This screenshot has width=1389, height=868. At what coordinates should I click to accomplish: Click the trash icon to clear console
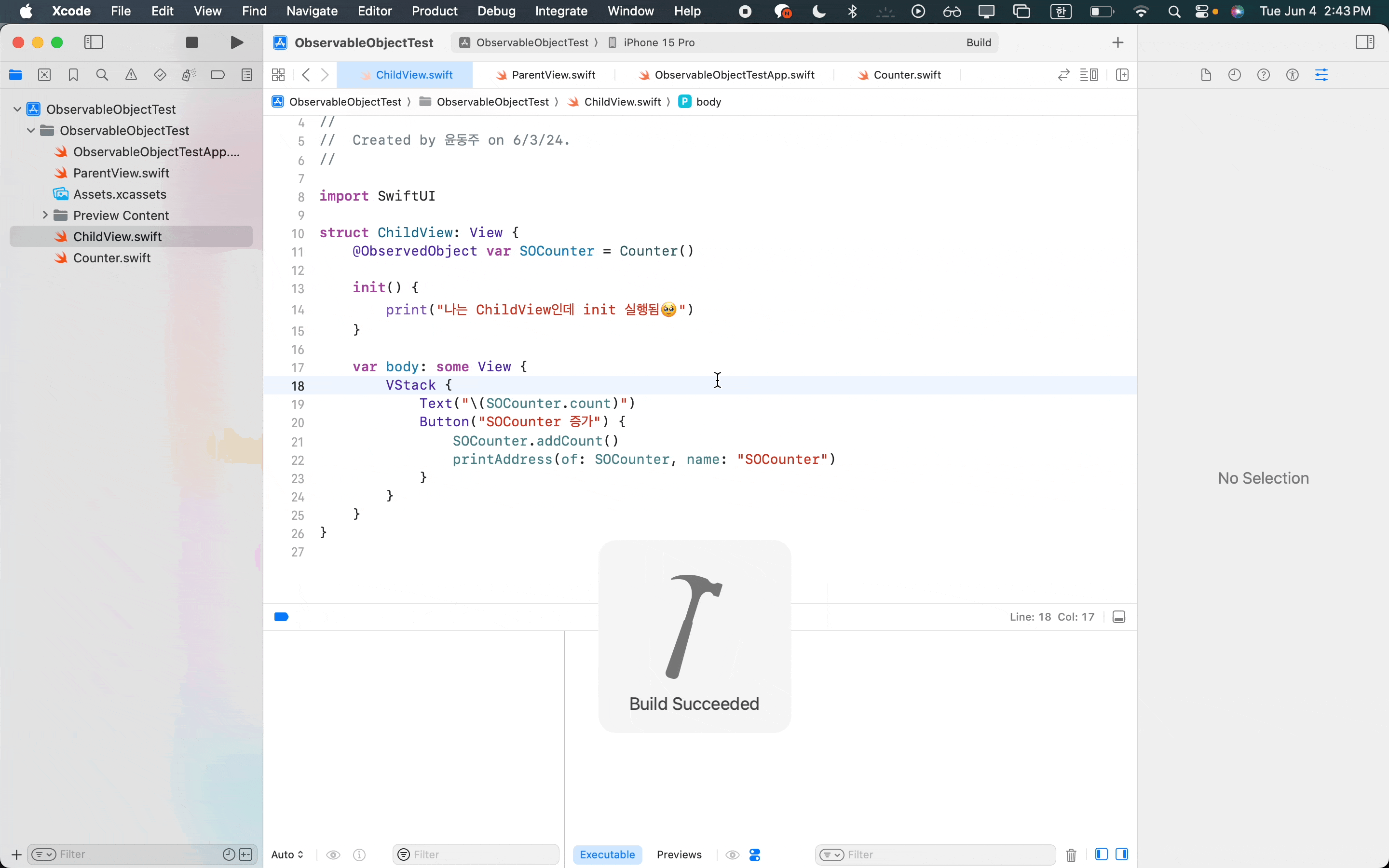(1071, 855)
